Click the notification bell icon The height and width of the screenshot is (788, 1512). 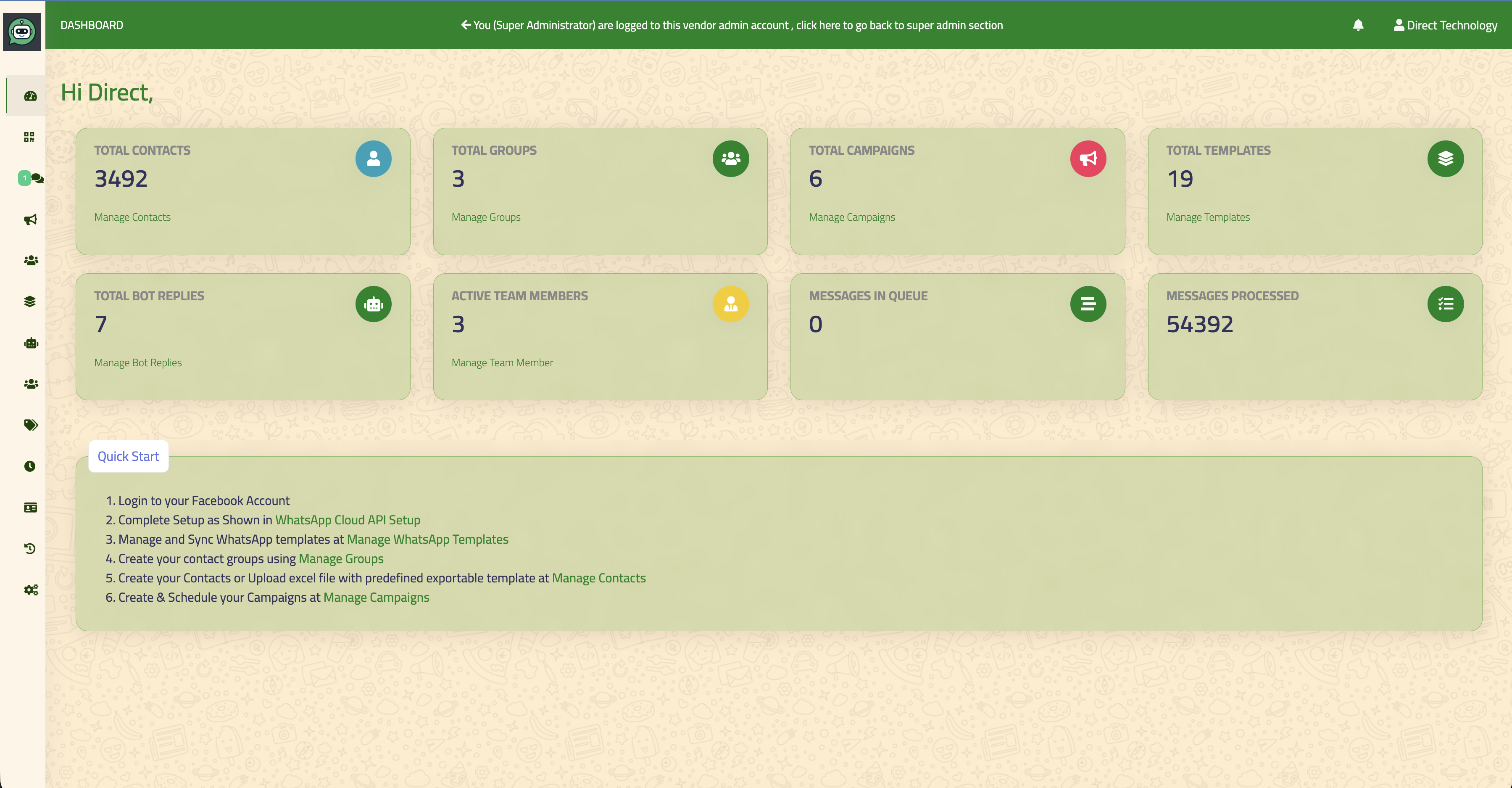tap(1358, 25)
